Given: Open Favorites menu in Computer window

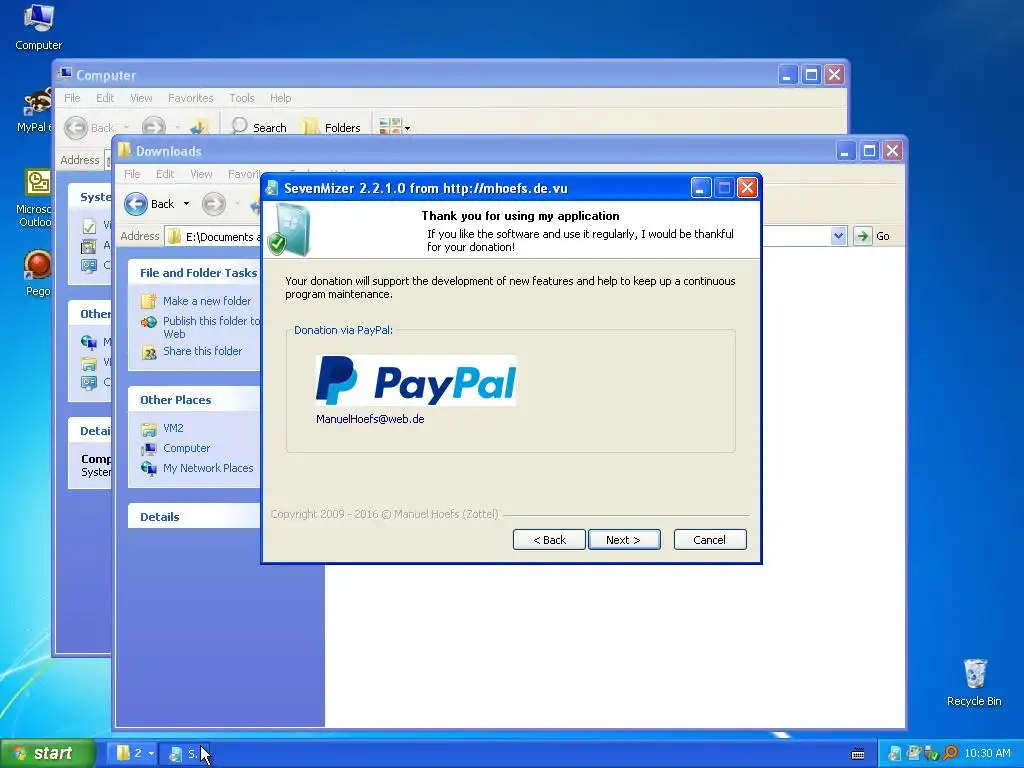Looking at the screenshot, I should click(191, 98).
